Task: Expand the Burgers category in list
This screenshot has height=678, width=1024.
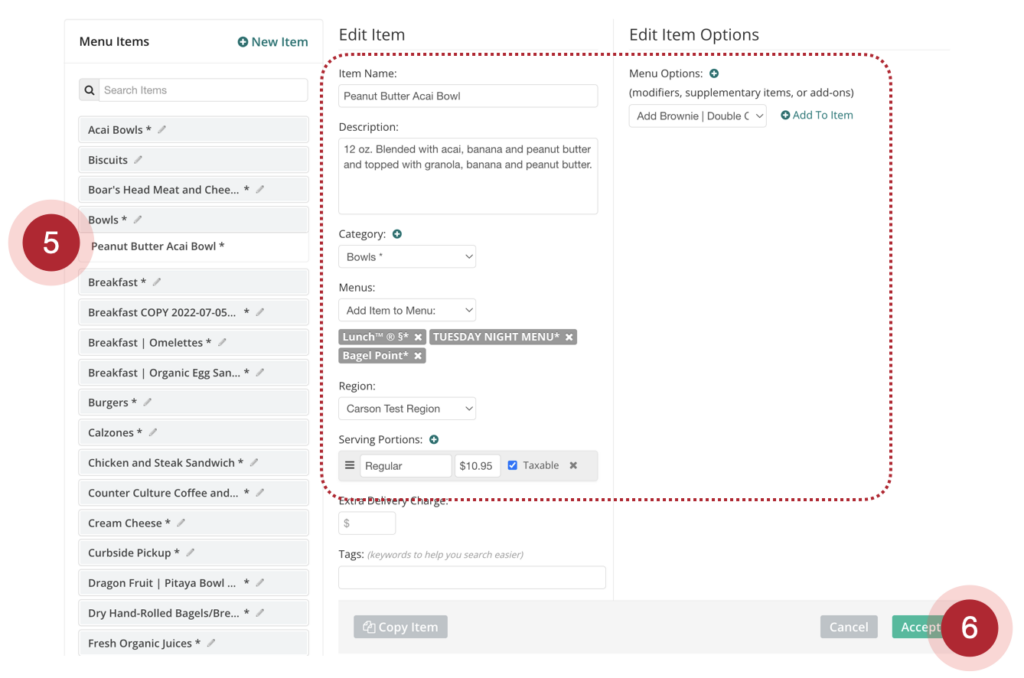Action: coord(108,403)
